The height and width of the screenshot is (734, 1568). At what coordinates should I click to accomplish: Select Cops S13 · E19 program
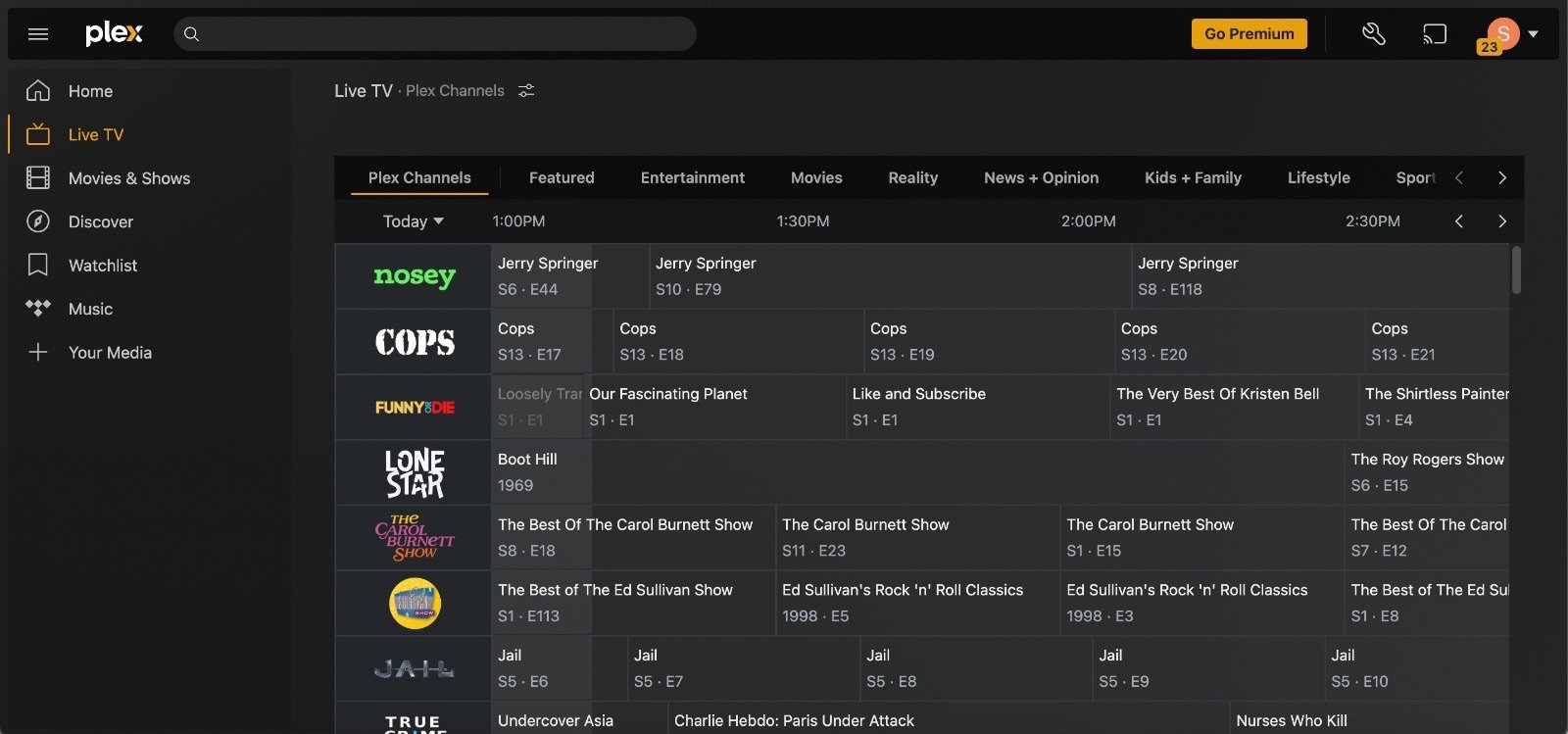988,342
